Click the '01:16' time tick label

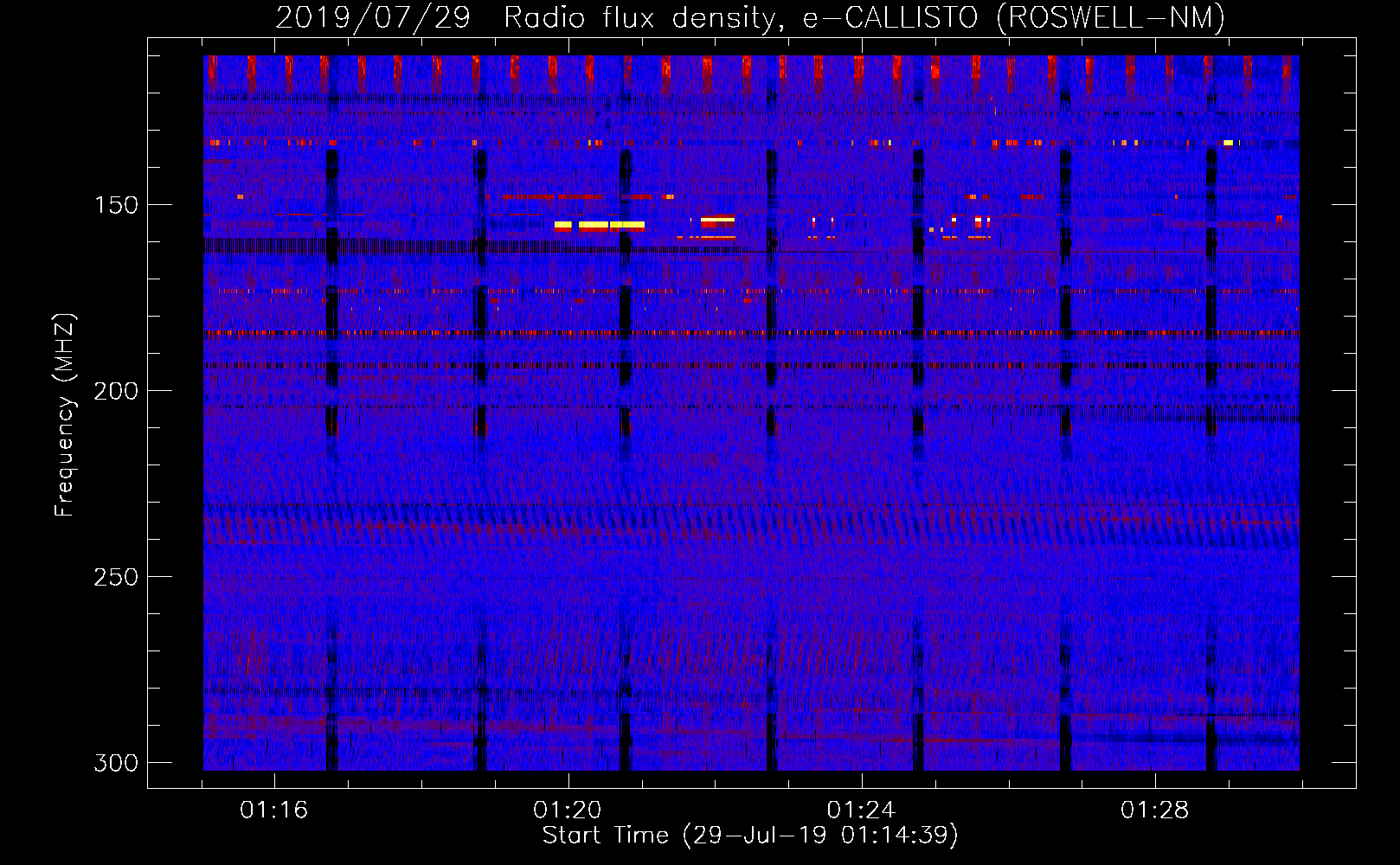tap(274, 810)
